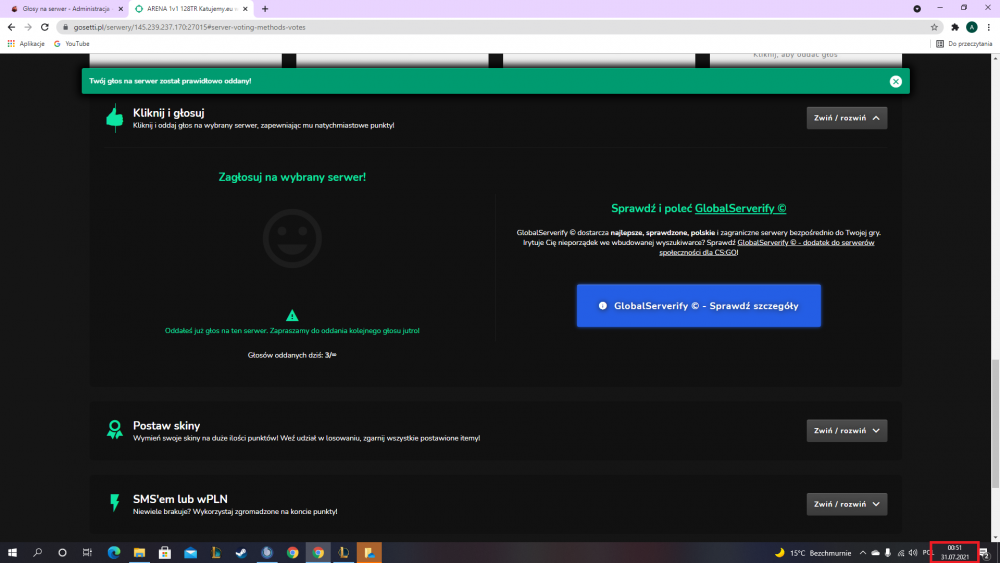Click the blue GlobalServerify Sprawdź szczegóły button

tap(698, 305)
